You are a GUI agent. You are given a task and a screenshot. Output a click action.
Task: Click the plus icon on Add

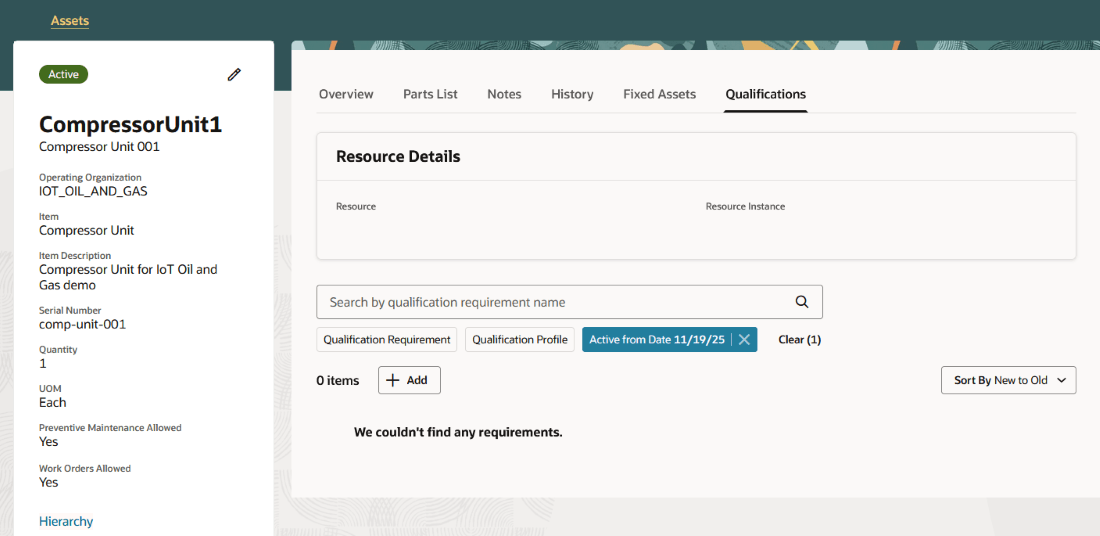[x=393, y=380]
